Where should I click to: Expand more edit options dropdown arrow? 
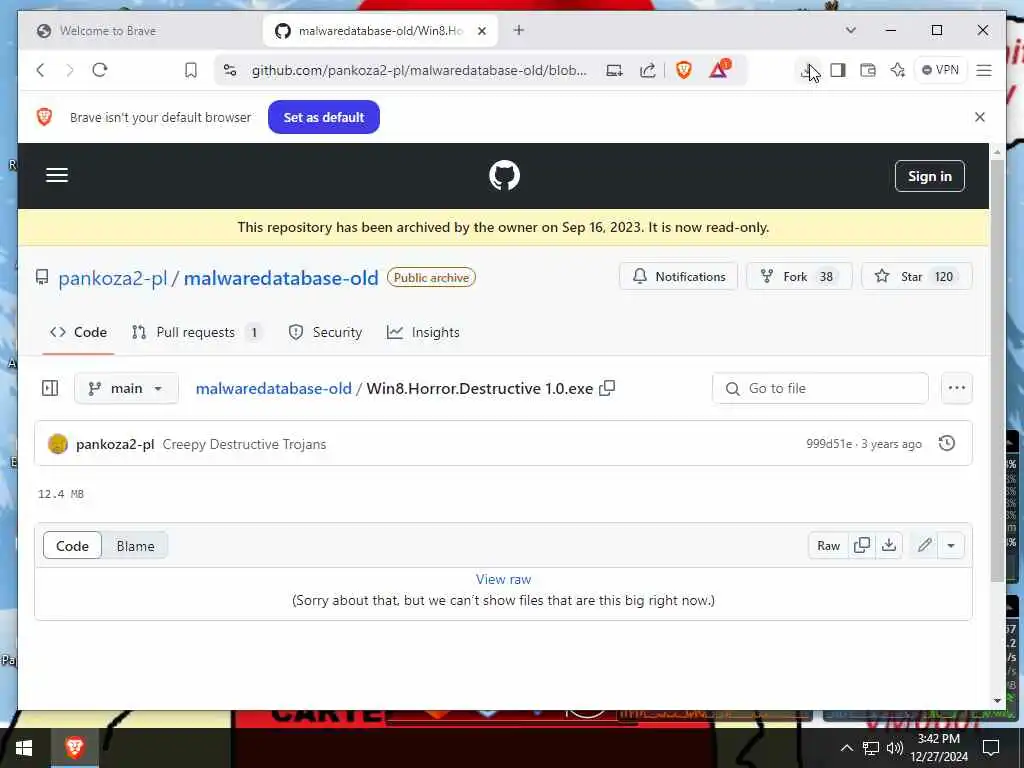coord(951,545)
